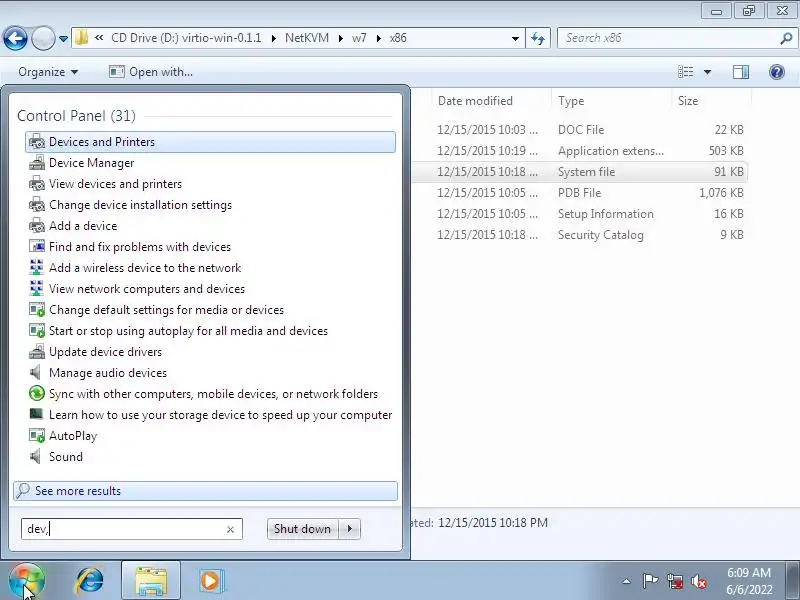Launch Windows Media Player from taskbar
Image resolution: width=800 pixels, height=600 pixels.
tap(210, 581)
